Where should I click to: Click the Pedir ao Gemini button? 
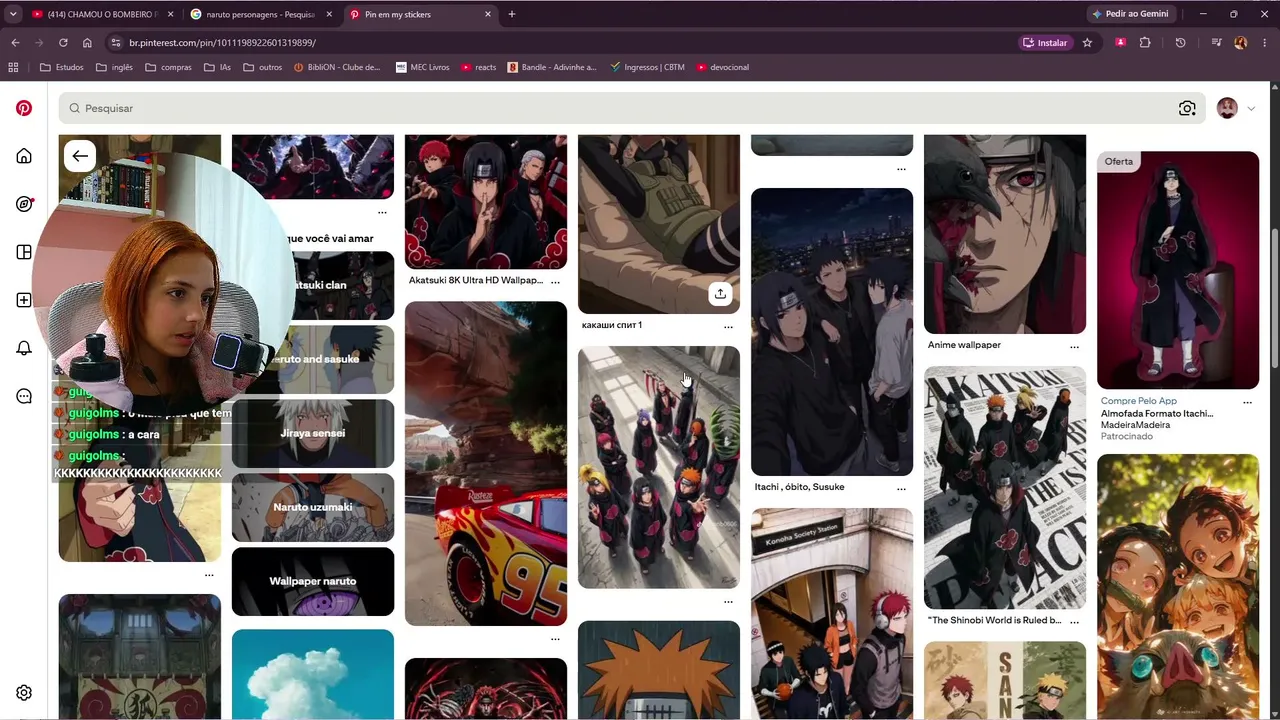(1131, 14)
